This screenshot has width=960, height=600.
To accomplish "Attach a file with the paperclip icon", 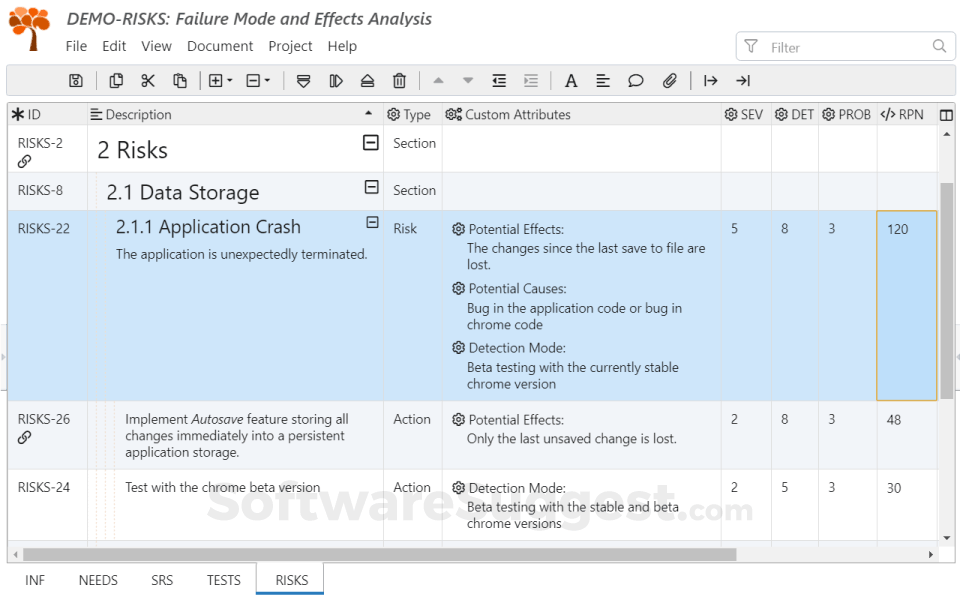I will [x=670, y=81].
